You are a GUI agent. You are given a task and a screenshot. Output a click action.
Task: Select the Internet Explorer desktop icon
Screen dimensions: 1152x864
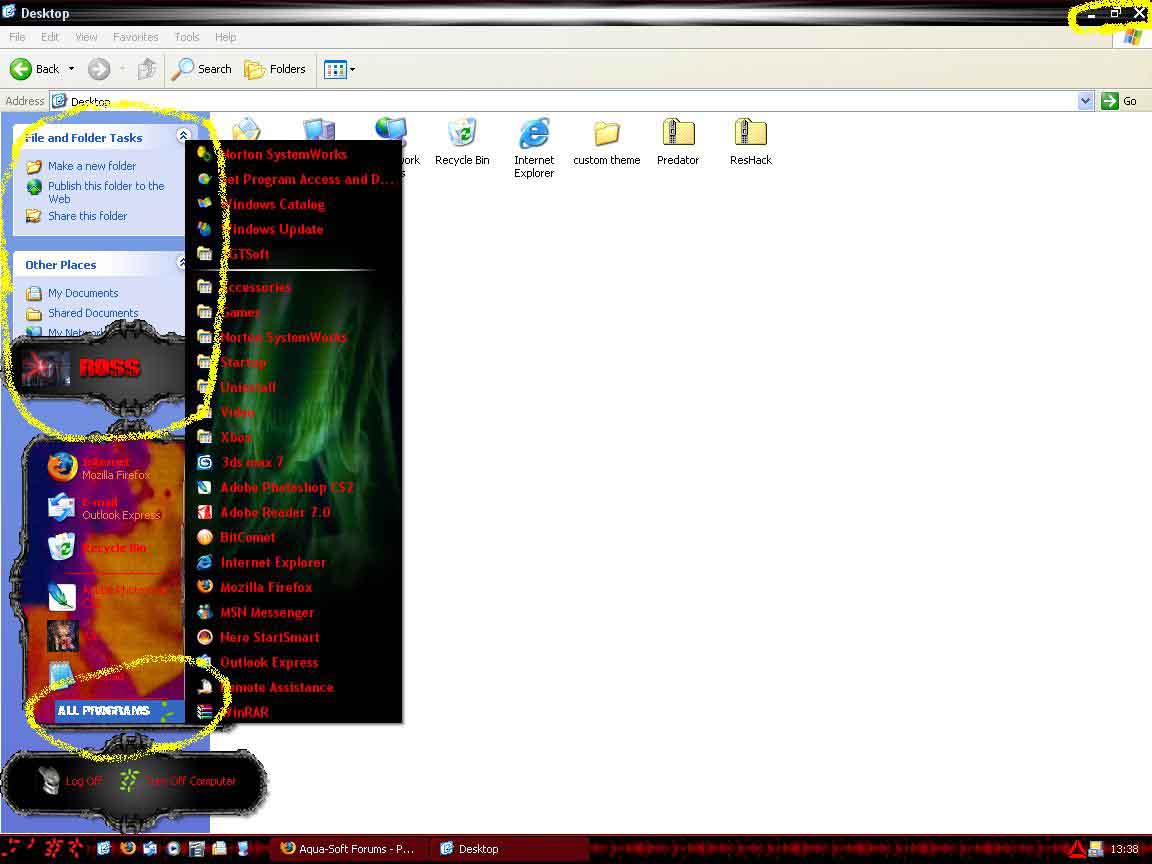(534, 147)
